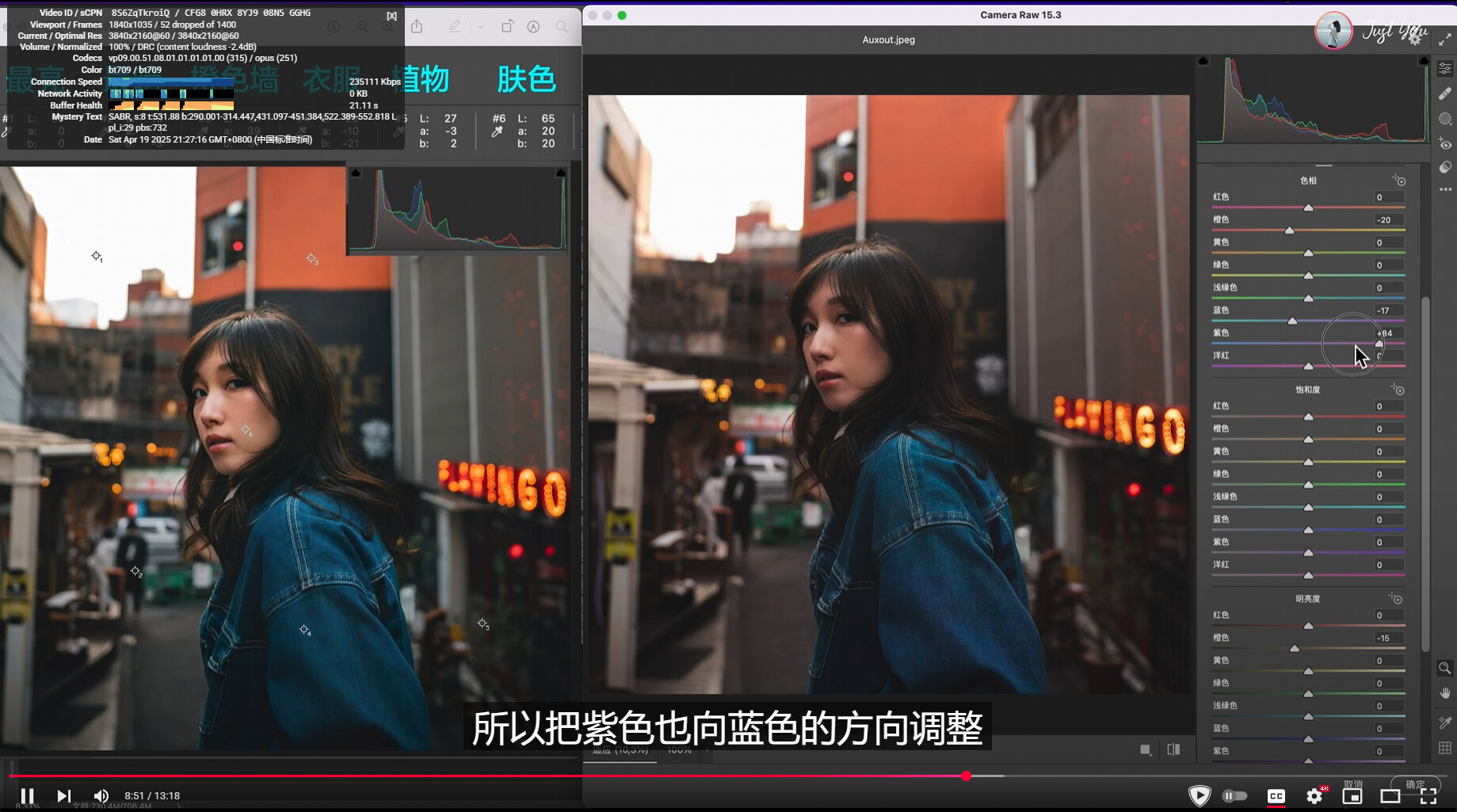Switch to theater mode
Viewport: 1457px width, 812px height.
tap(1390, 796)
